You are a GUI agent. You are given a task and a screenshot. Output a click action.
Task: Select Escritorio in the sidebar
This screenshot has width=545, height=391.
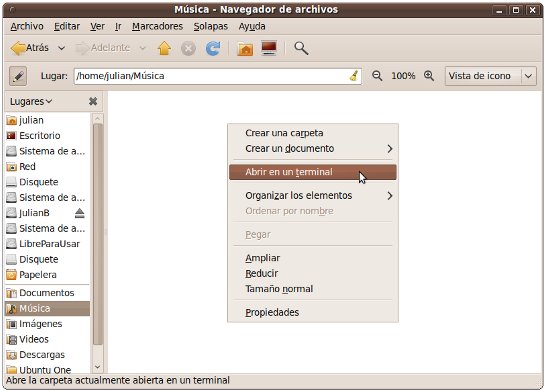[48, 136]
